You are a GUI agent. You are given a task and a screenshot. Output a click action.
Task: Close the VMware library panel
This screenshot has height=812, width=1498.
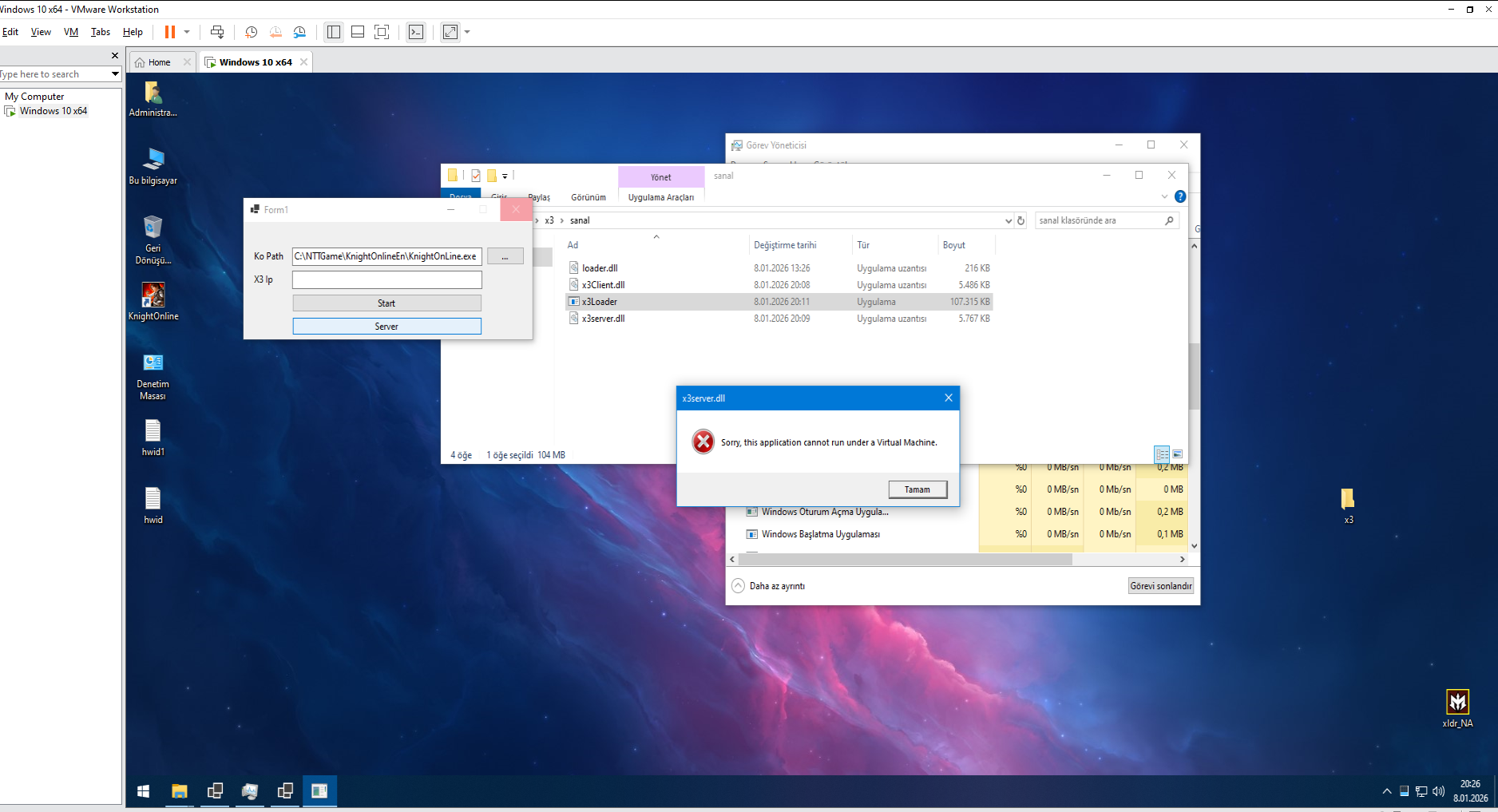tap(115, 56)
